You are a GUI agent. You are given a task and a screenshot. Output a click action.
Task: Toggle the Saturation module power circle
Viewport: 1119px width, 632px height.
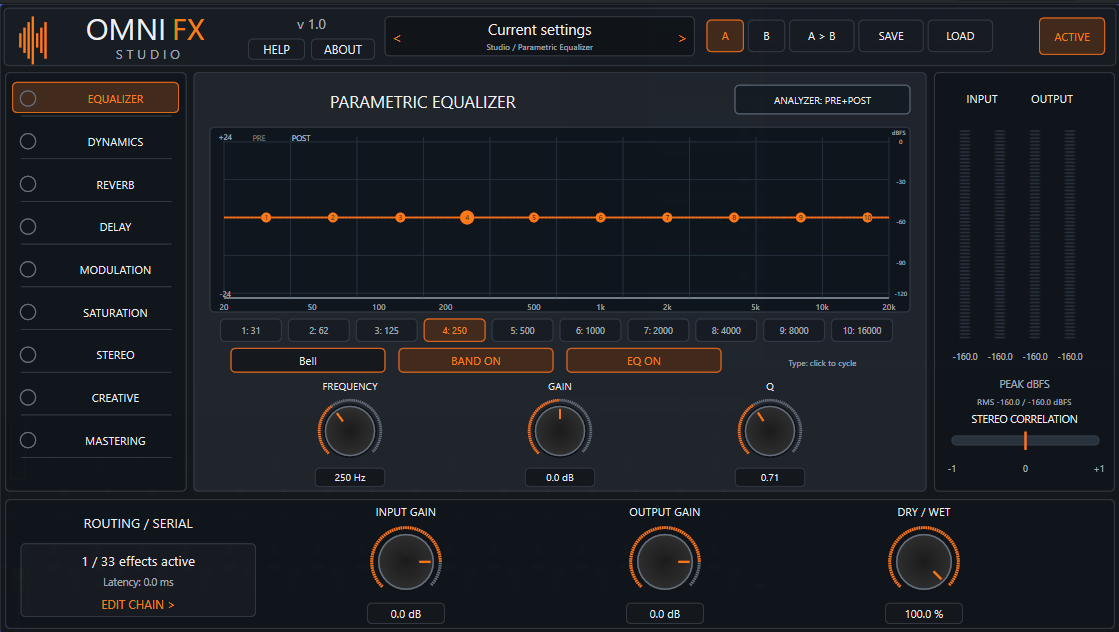(x=28, y=312)
